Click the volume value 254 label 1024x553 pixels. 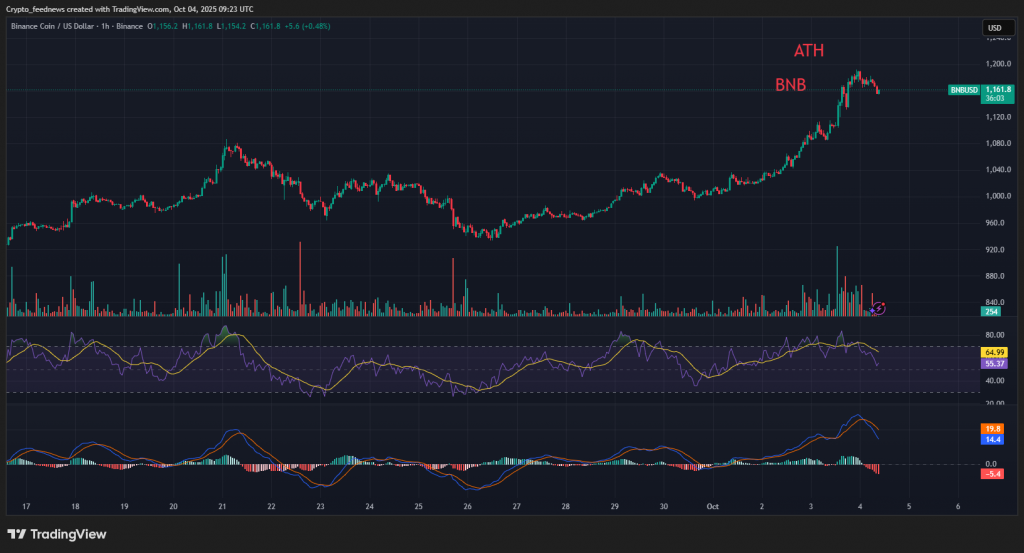tap(992, 312)
